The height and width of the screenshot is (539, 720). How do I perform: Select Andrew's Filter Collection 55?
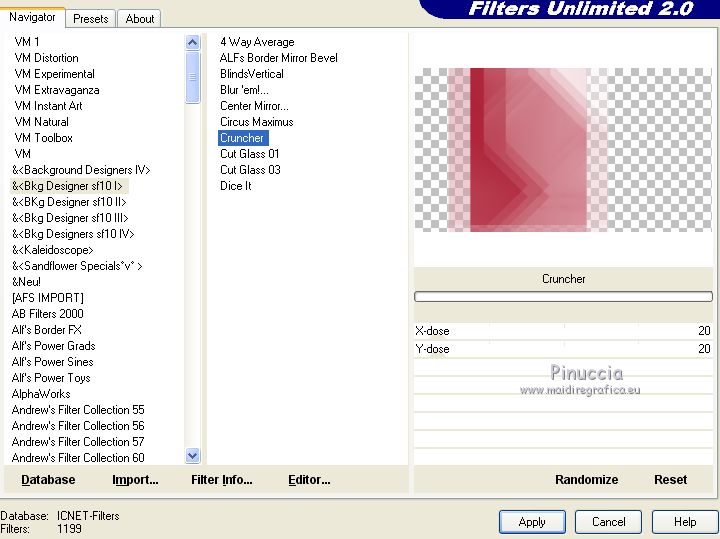pyautogui.click(x=78, y=410)
